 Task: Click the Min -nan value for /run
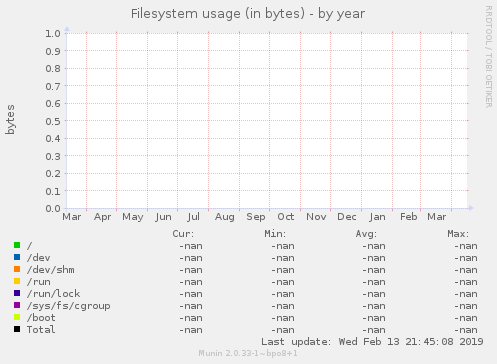[x=283, y=282]
